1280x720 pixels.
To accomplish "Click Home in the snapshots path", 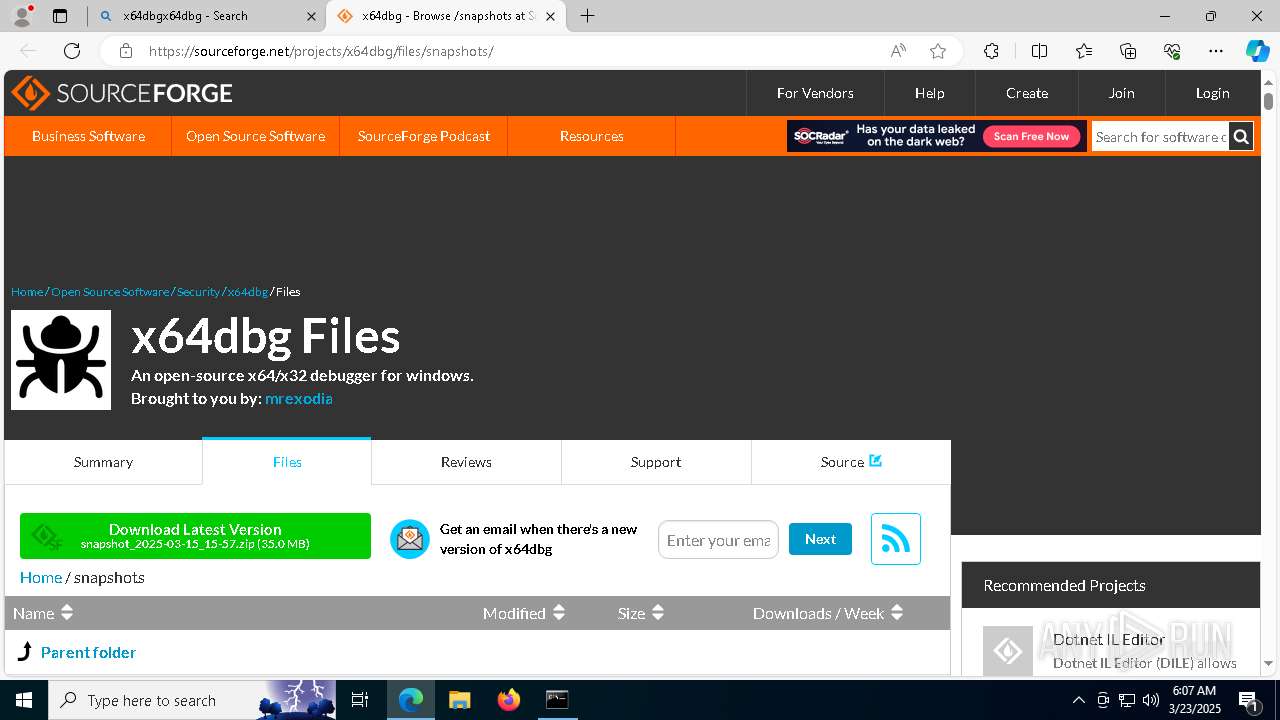I will point(41,577).
